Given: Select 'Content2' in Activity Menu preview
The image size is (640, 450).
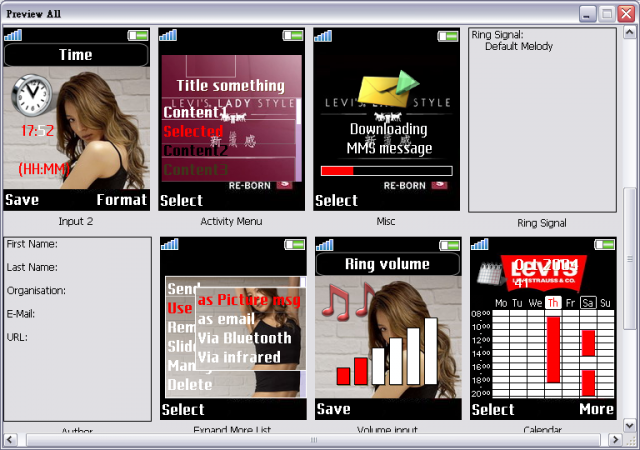Looking at the screenshot, I should pyautogui.click(x=196, y=151).
